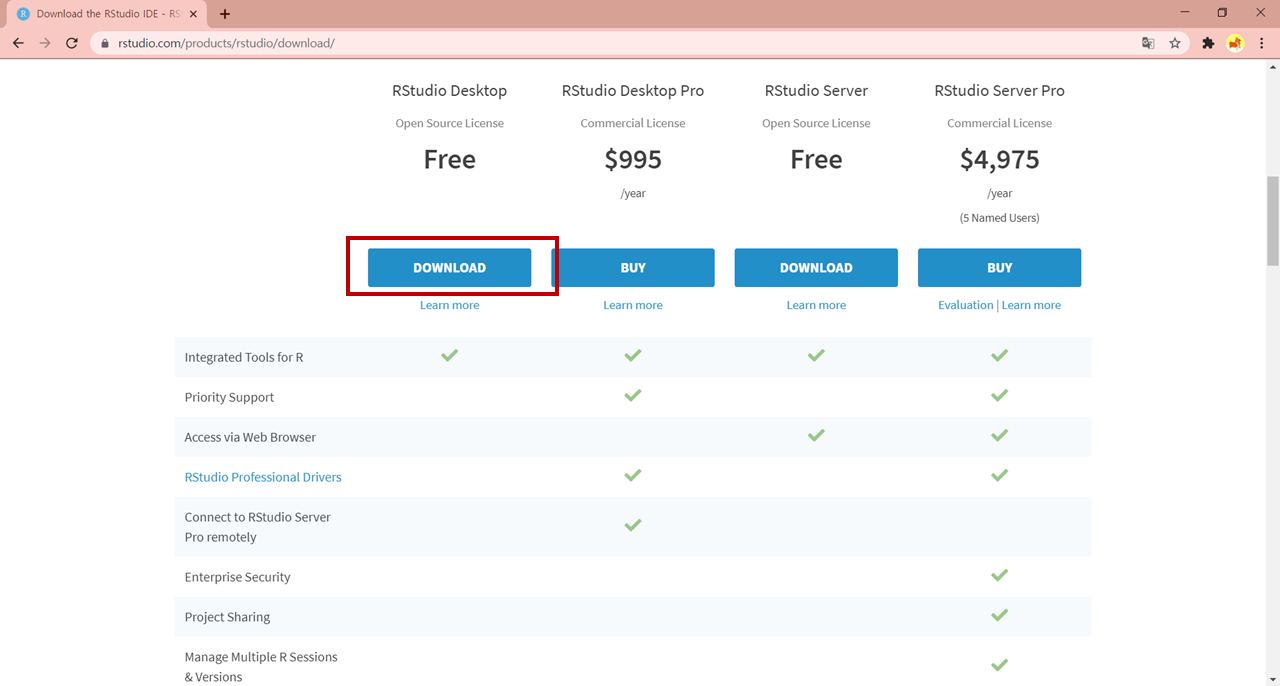Click checkmark for Desktop Integrated Tools
Screen dimensions: 1280x686
point(449,355)
